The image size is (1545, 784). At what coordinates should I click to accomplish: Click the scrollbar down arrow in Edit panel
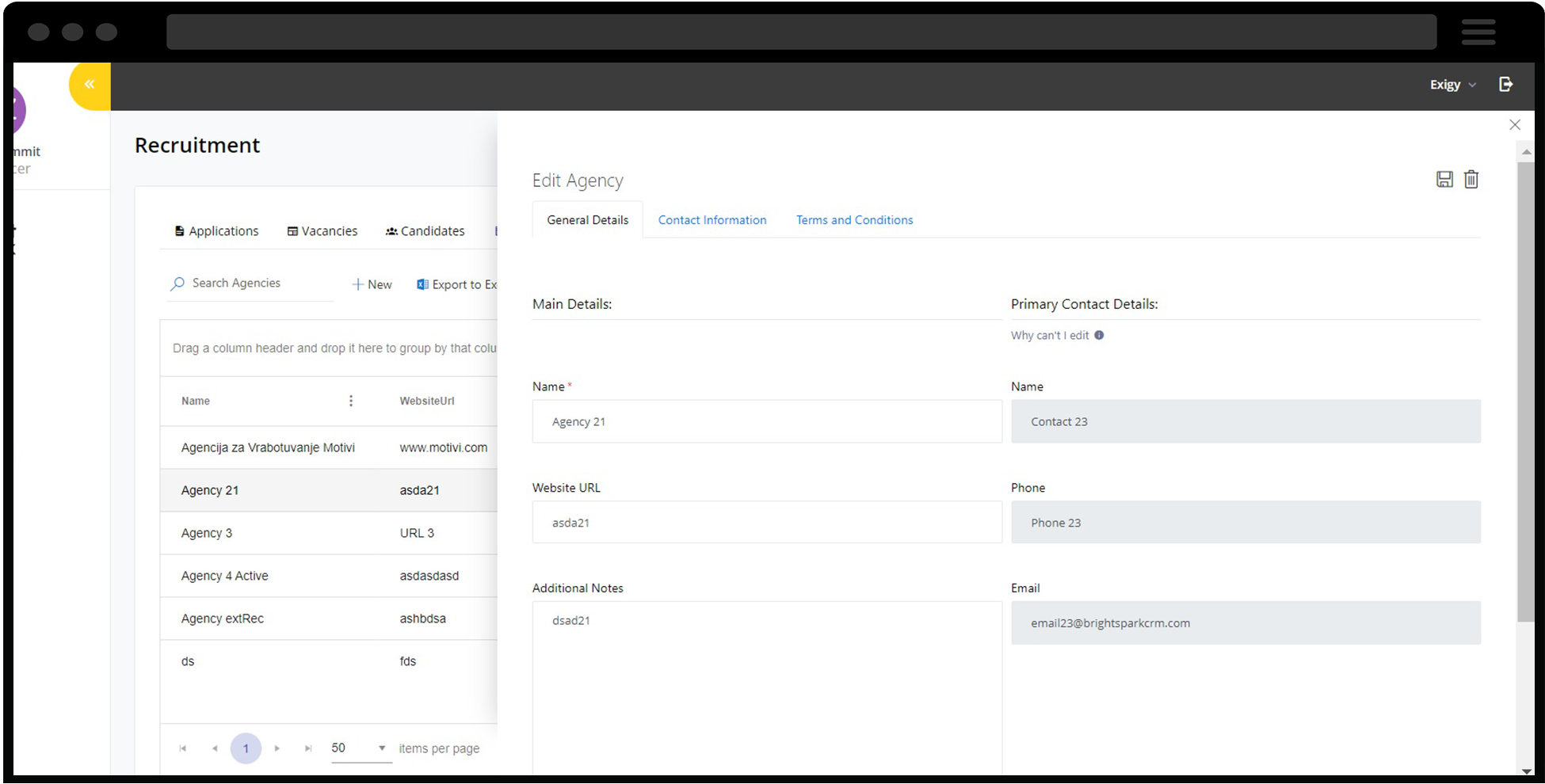1526,771
